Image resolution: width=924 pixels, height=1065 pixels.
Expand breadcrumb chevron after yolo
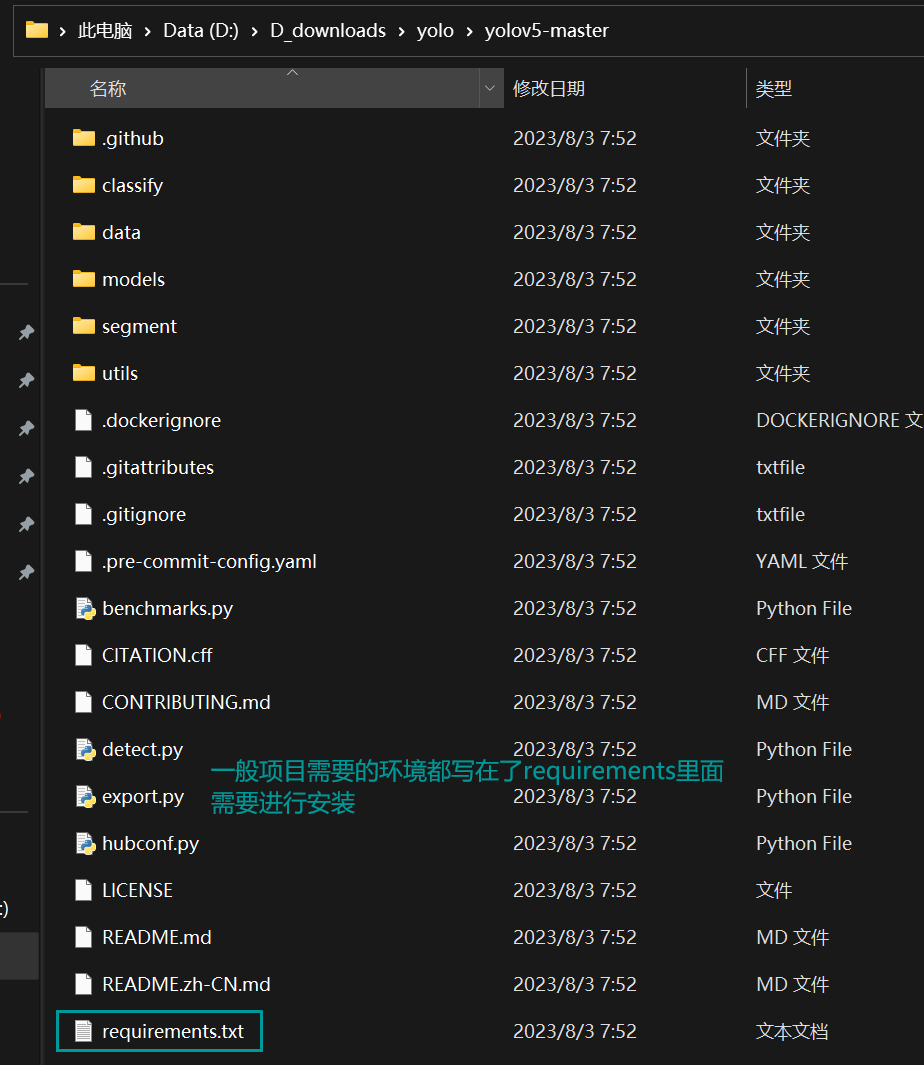[x=469, y=31]
